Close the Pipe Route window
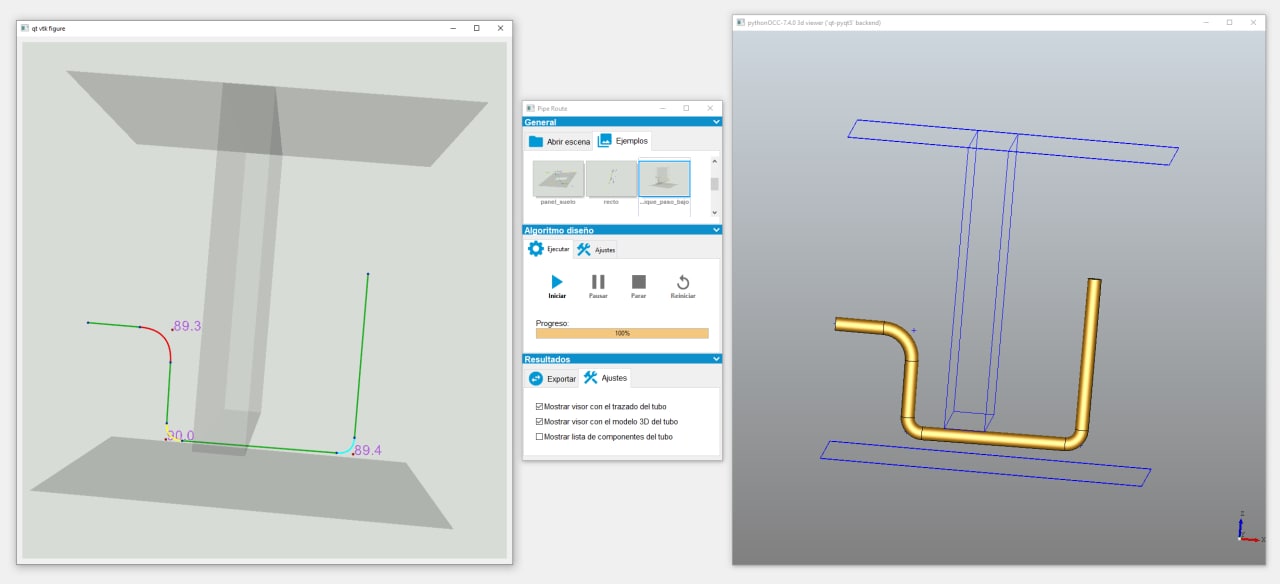1280x584 pixels. pos(710,108)
